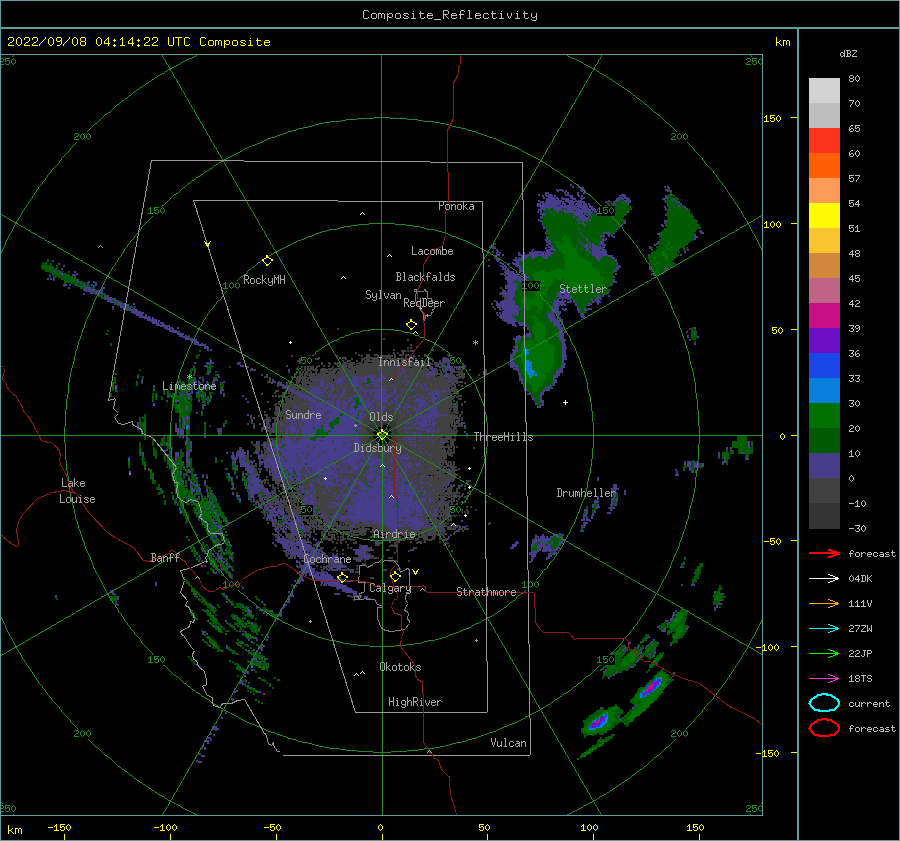The width and height of the screenshot is (900, 841).
Task: Select the 0 dBZ purple swatch
Action: (824, 465)
